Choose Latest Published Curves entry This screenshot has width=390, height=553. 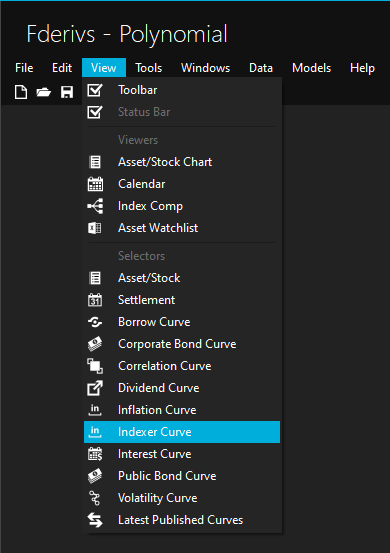[182, 520]
